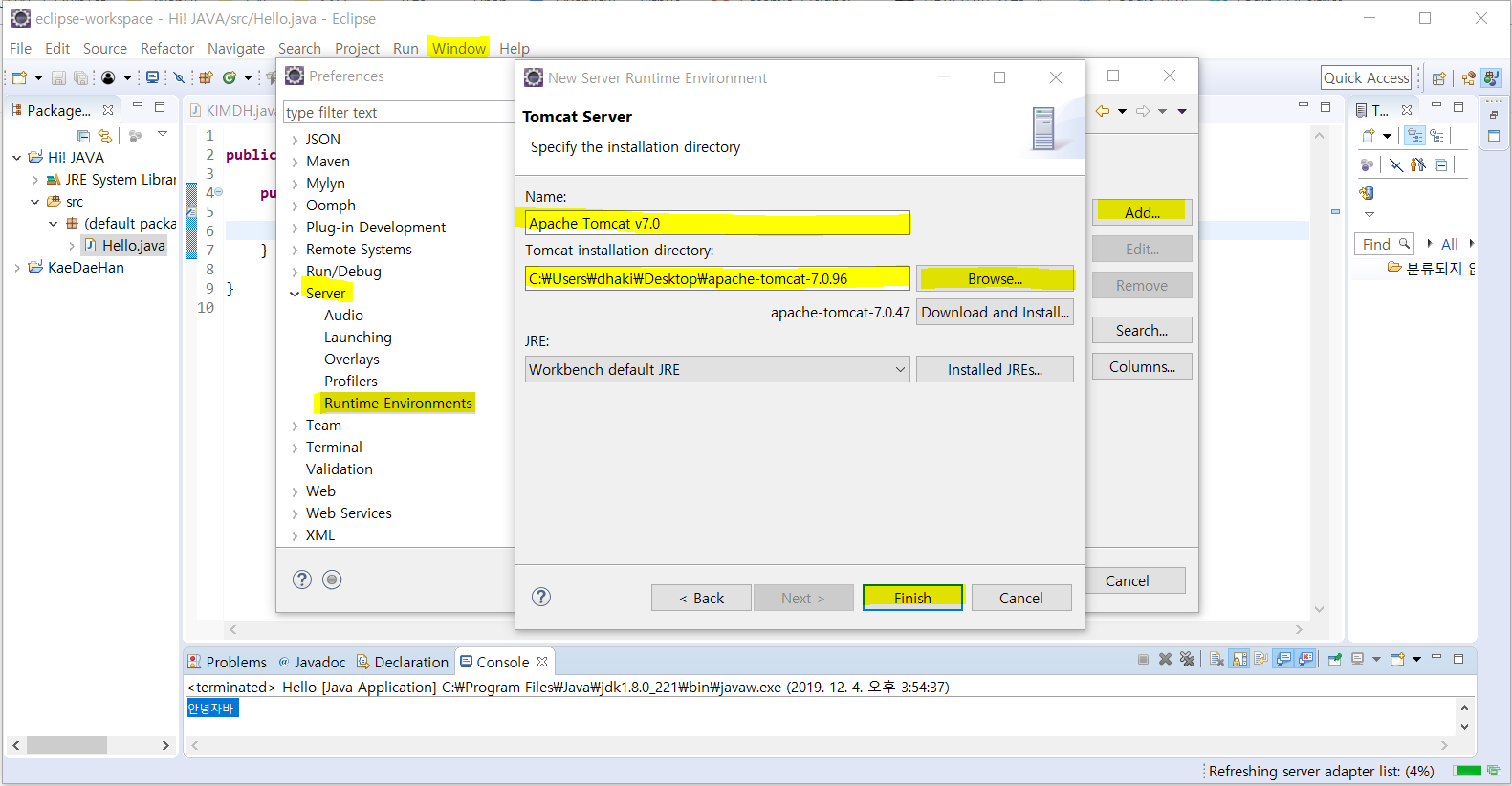
Task: Open the Project menu
Action: point(357,48)
